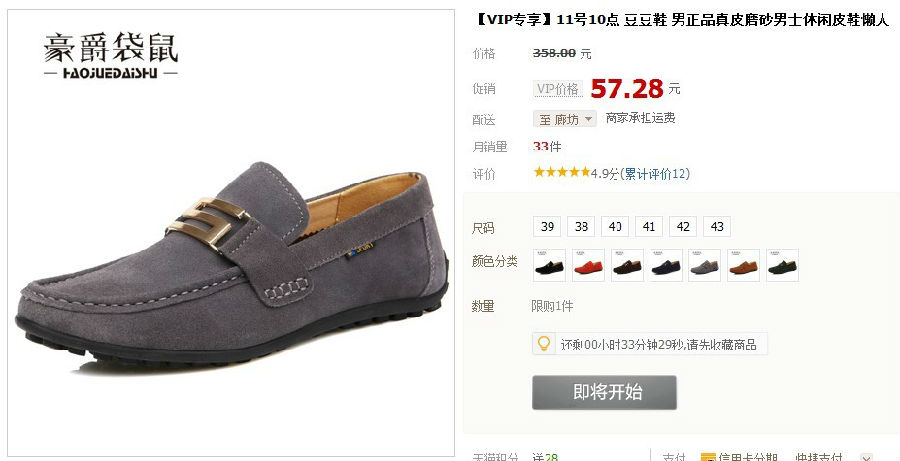Choose the red shoe color option
This screenshot has height=461, width=900.
(x=588, y=265)
